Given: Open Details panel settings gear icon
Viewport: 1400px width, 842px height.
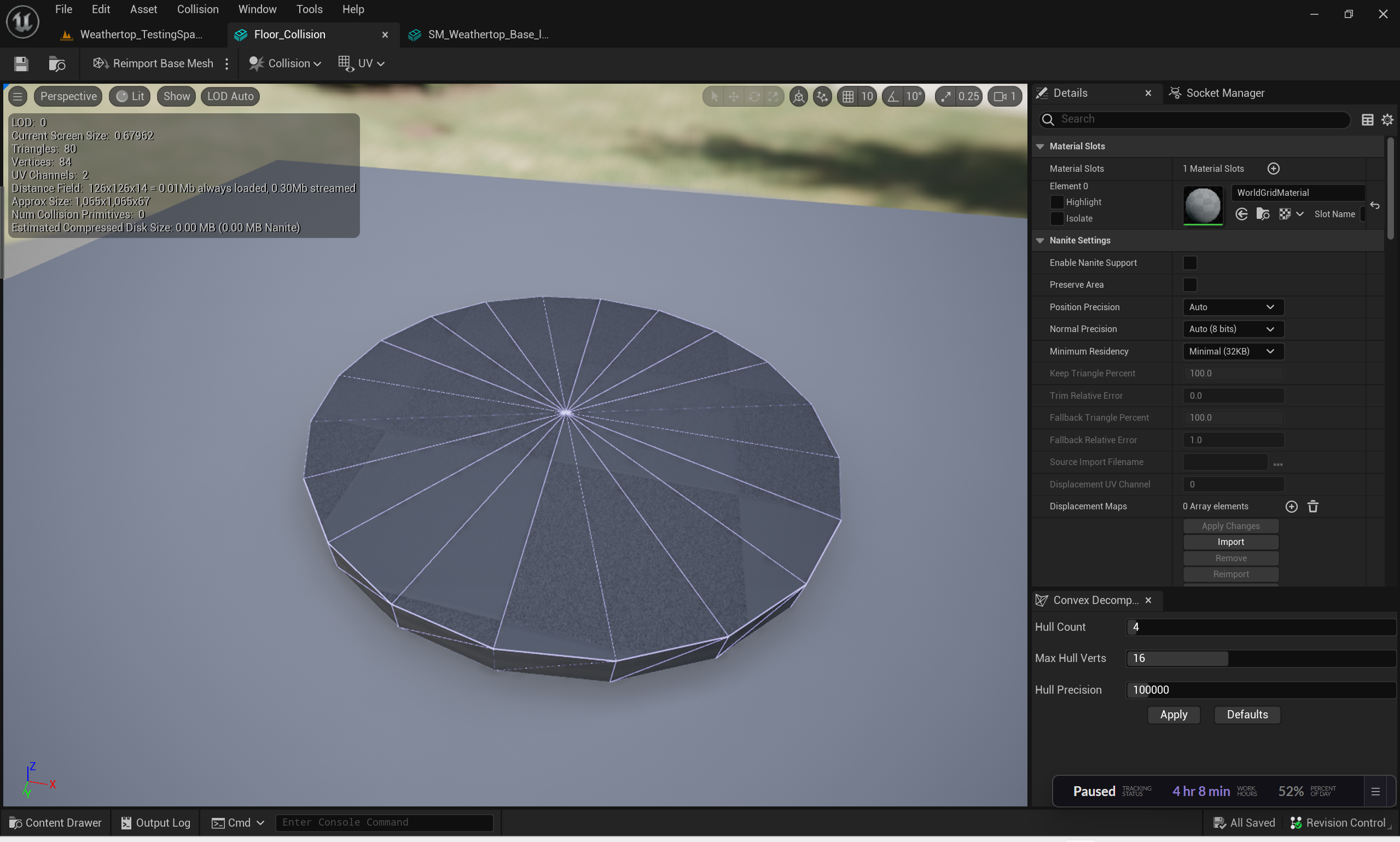Looking at the screenshot, I should click(1387, 120).
